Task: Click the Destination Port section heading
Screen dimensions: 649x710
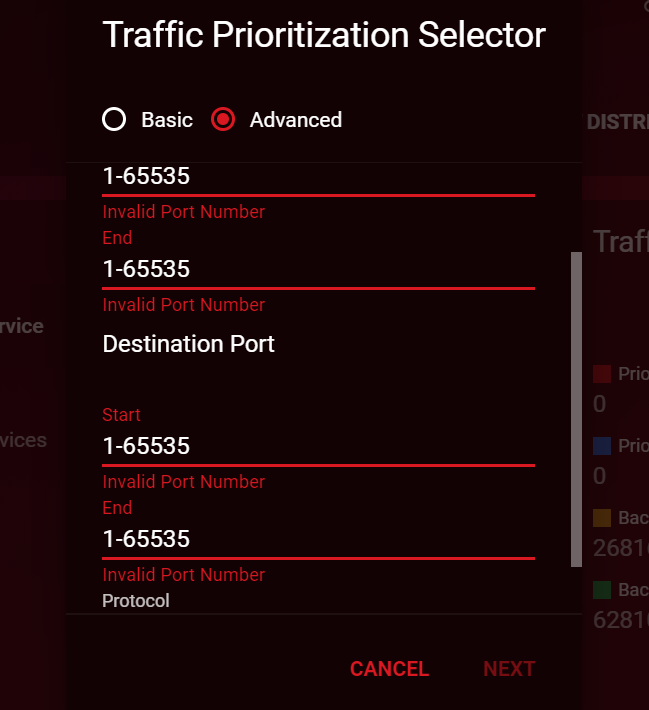Action: [x=189, y=344]
